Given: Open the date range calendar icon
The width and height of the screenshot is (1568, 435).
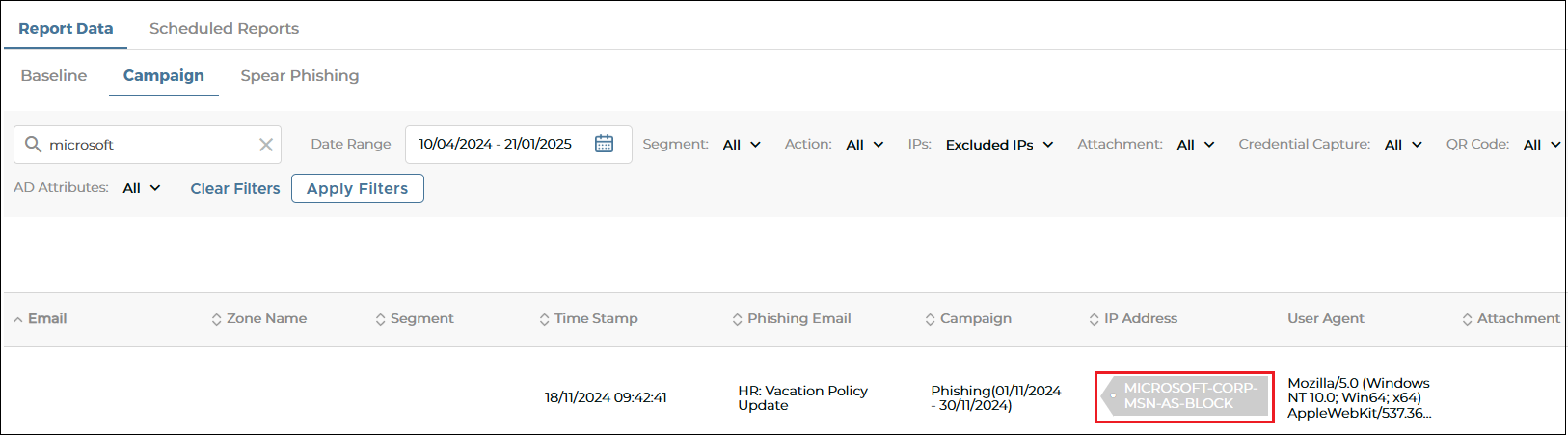Looking at the screenshot, I should pyautogui.click(x=604, y=144).
